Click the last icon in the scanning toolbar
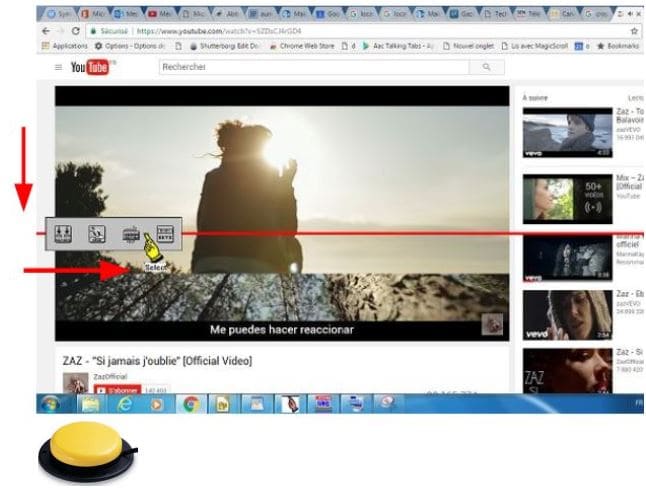This screenshot has height=488, width=646. (165, 234)
